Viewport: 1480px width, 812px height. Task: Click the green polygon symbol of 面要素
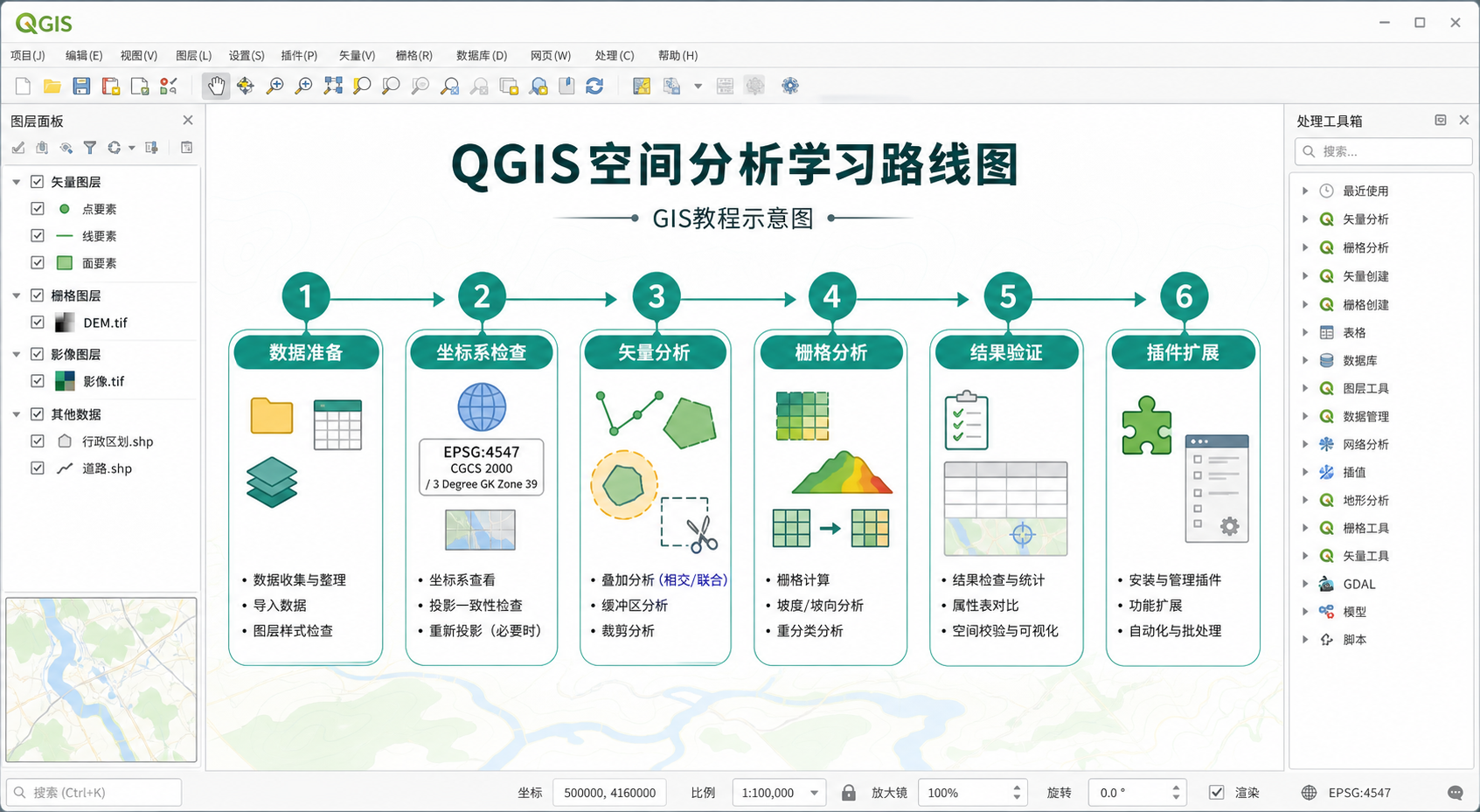pyautogui.click(x=65, y=262)
